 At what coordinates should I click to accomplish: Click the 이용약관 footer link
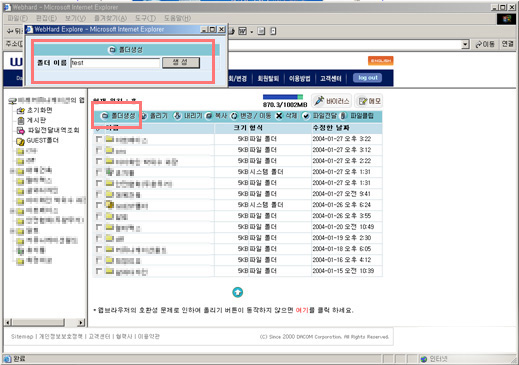click(149, 337)
